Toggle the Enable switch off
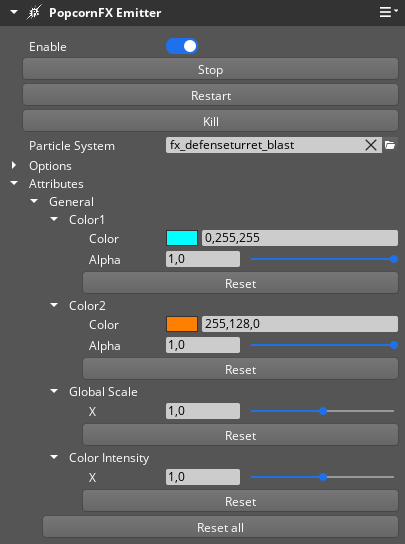This screenshot has width=405, height=544. [182, 46]
